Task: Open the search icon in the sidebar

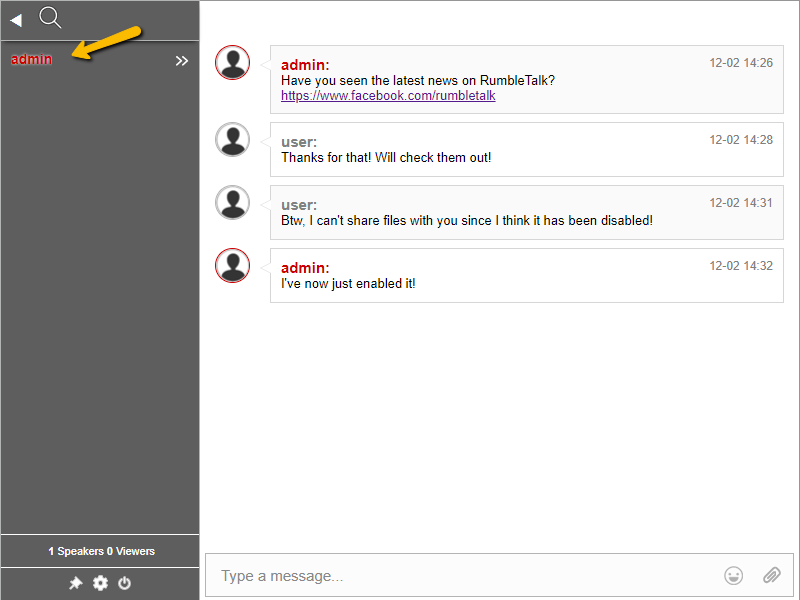Action: [x=49, y=17]
